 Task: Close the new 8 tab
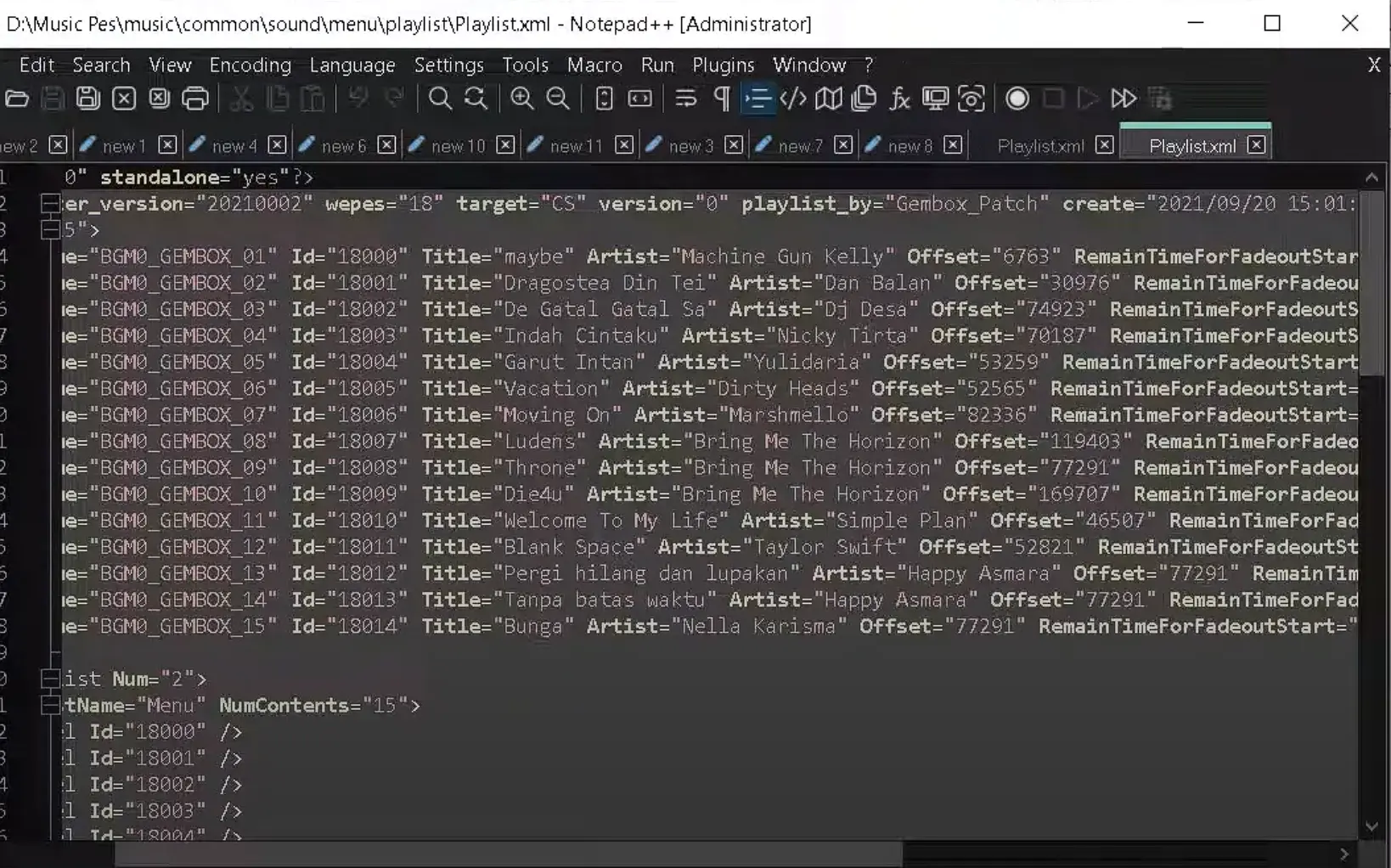click(x=953, y=145)
